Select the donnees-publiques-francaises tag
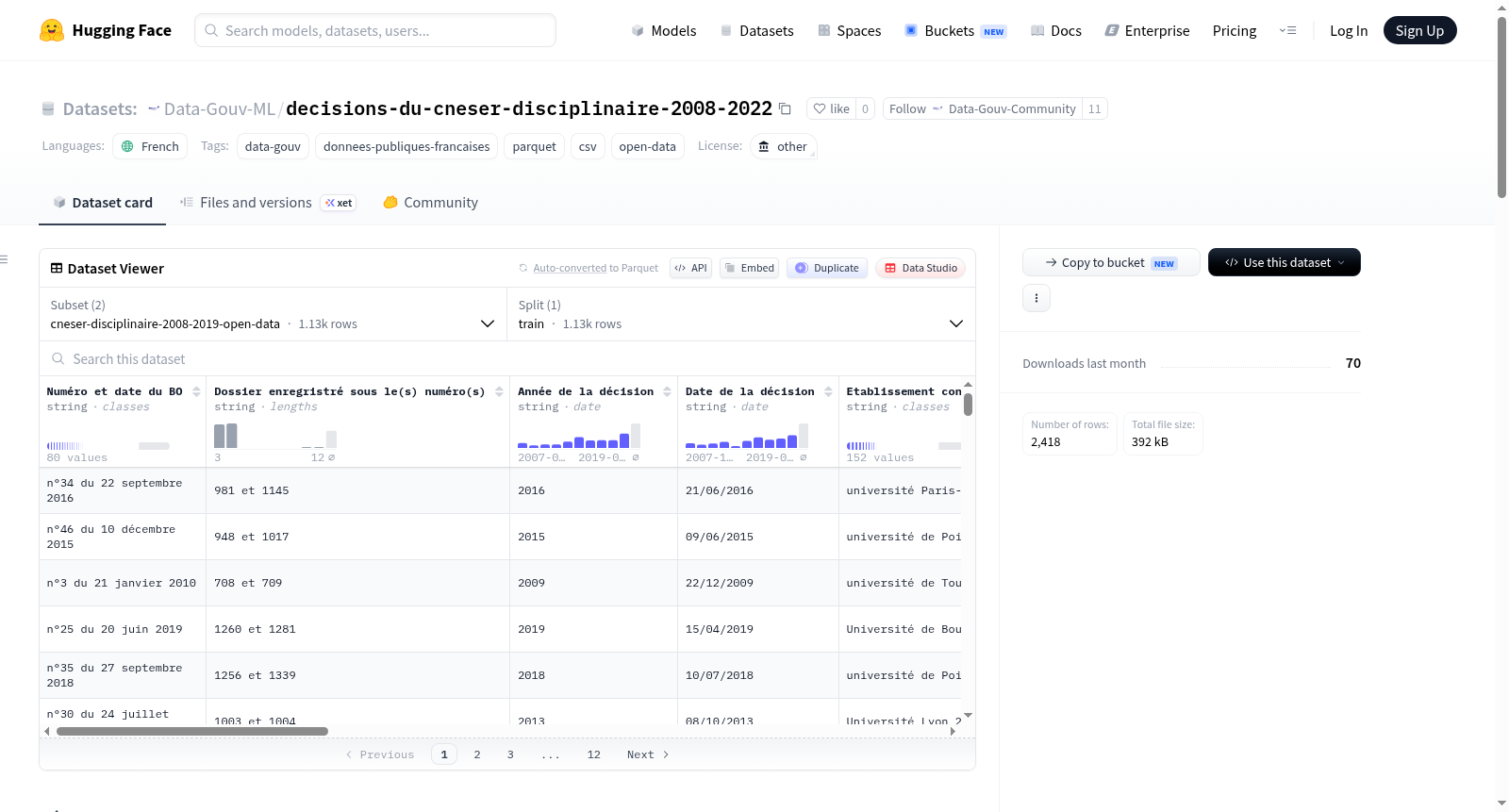The height and width of the screenshot is (812, 1509). tap(406, 146)
